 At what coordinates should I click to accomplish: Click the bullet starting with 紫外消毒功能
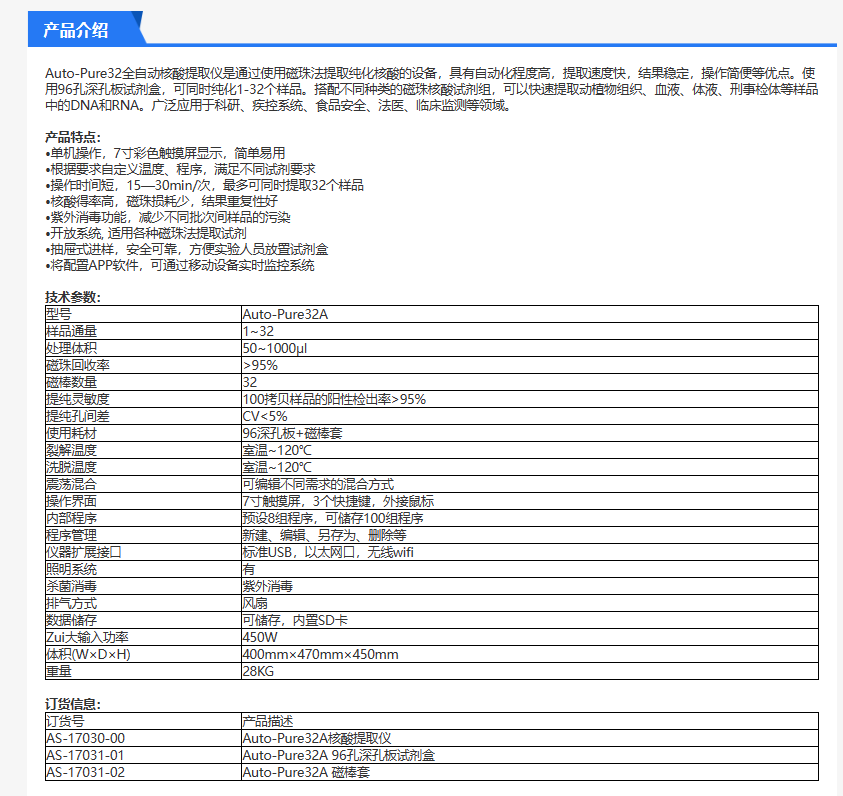pos(168,217)
